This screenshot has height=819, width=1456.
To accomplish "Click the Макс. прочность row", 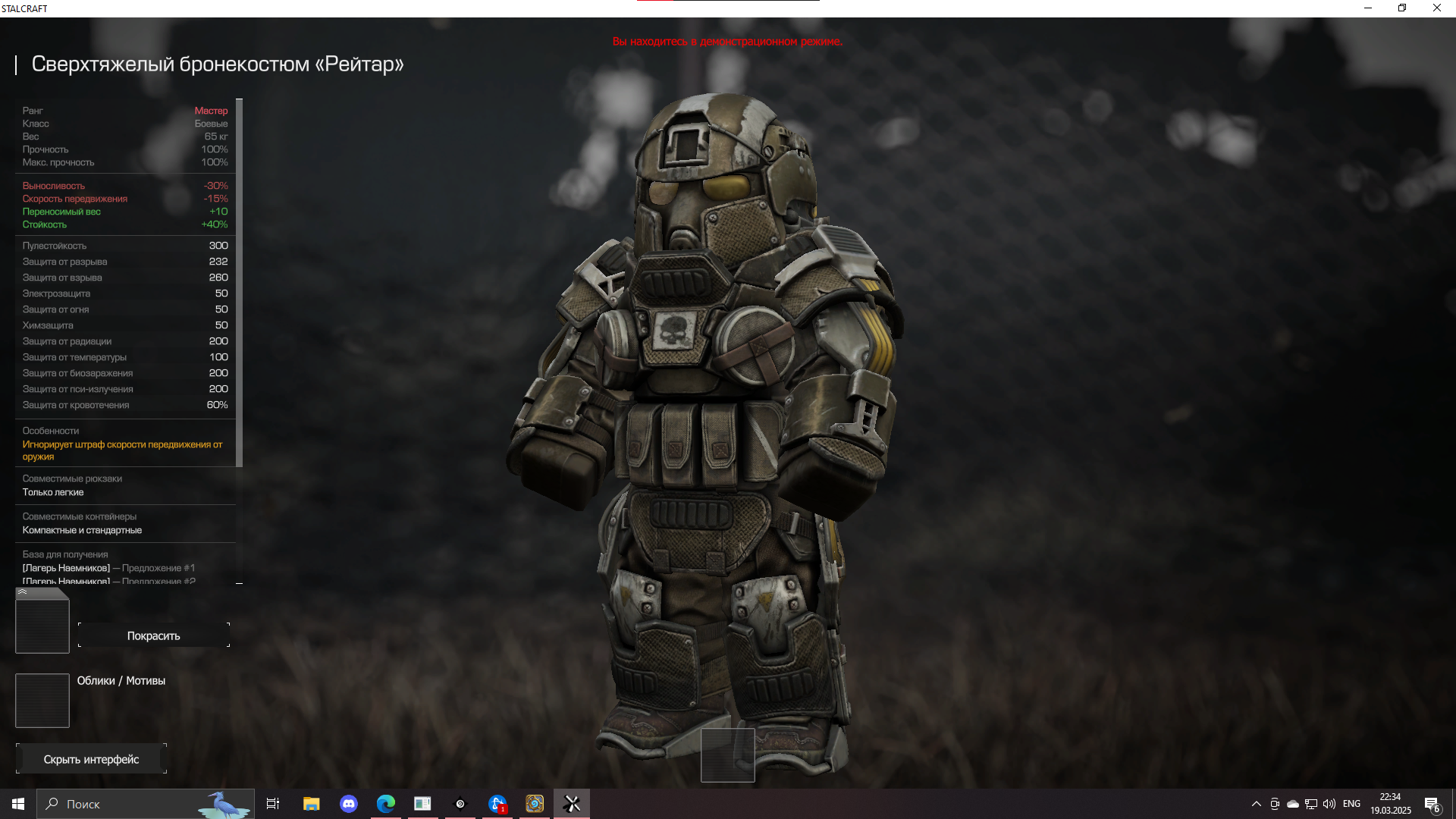I will [x=125, y=162].
